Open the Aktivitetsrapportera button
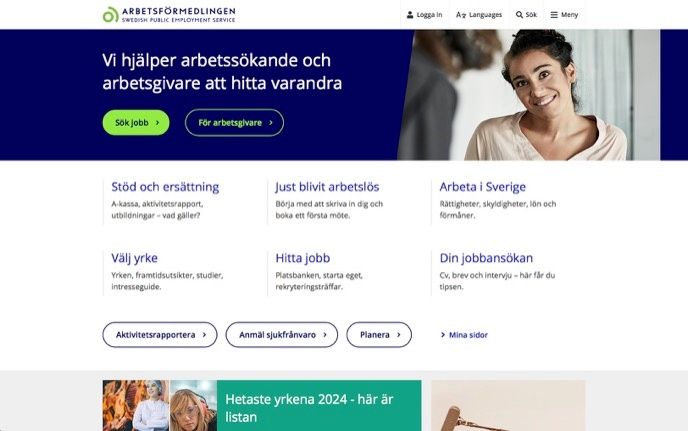 (160, 335)
